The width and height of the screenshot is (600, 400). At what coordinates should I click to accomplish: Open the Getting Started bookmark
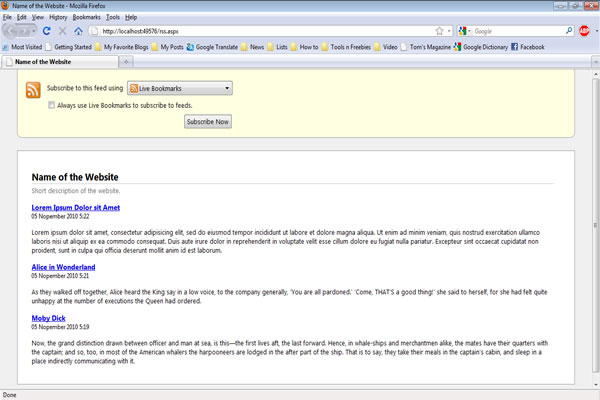[x=69, y=47]
